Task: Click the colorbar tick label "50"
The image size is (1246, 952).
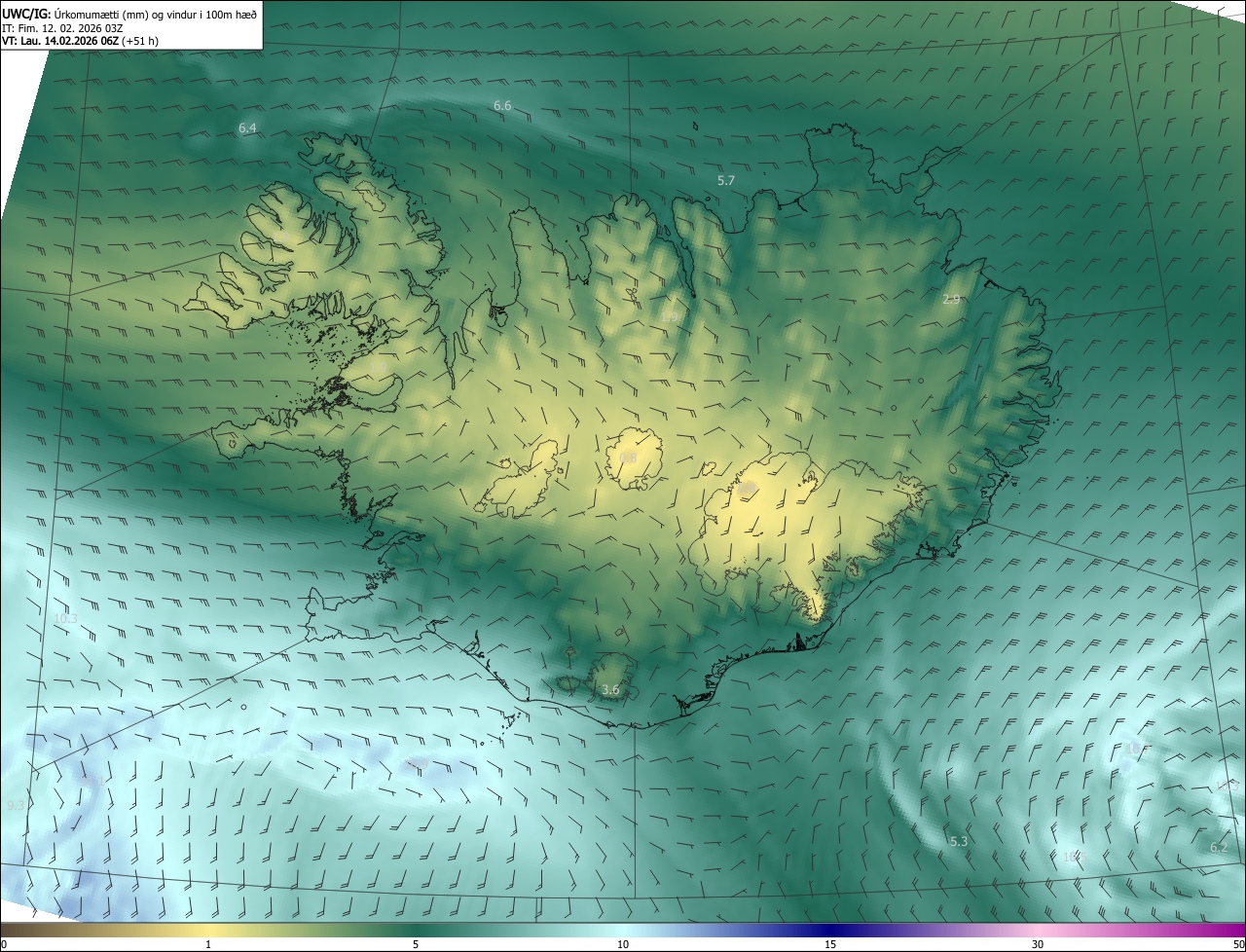Action: point(1238,944)
